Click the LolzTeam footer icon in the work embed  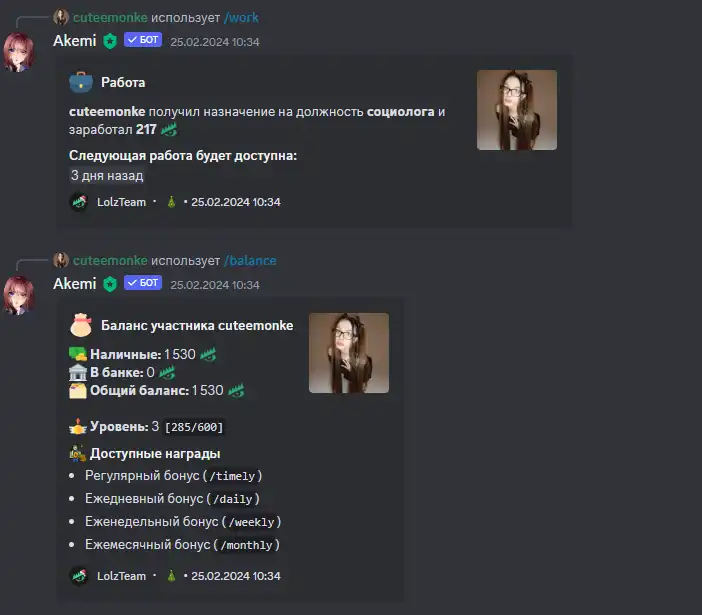click(80, 202)
